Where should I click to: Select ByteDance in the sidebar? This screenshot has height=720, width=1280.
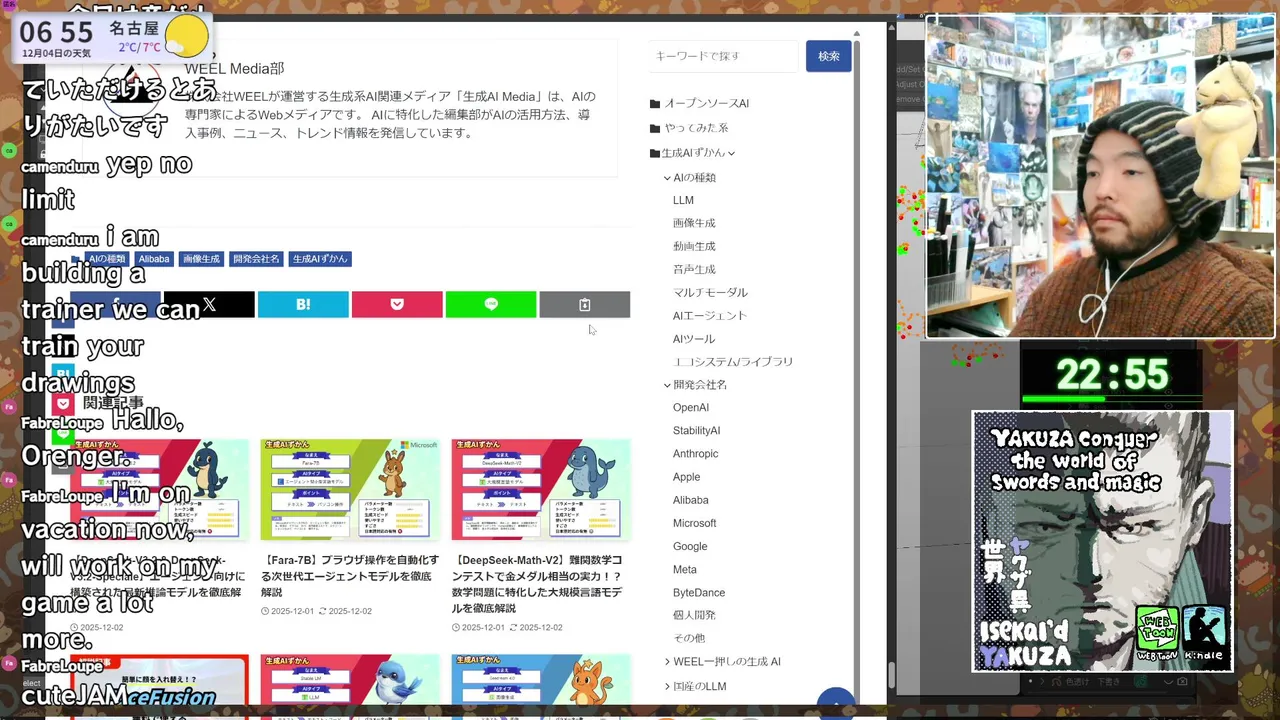click(699, 593)
